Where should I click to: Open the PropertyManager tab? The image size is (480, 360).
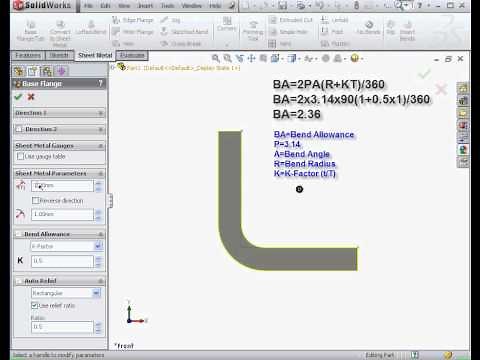[x=33, y=71]
